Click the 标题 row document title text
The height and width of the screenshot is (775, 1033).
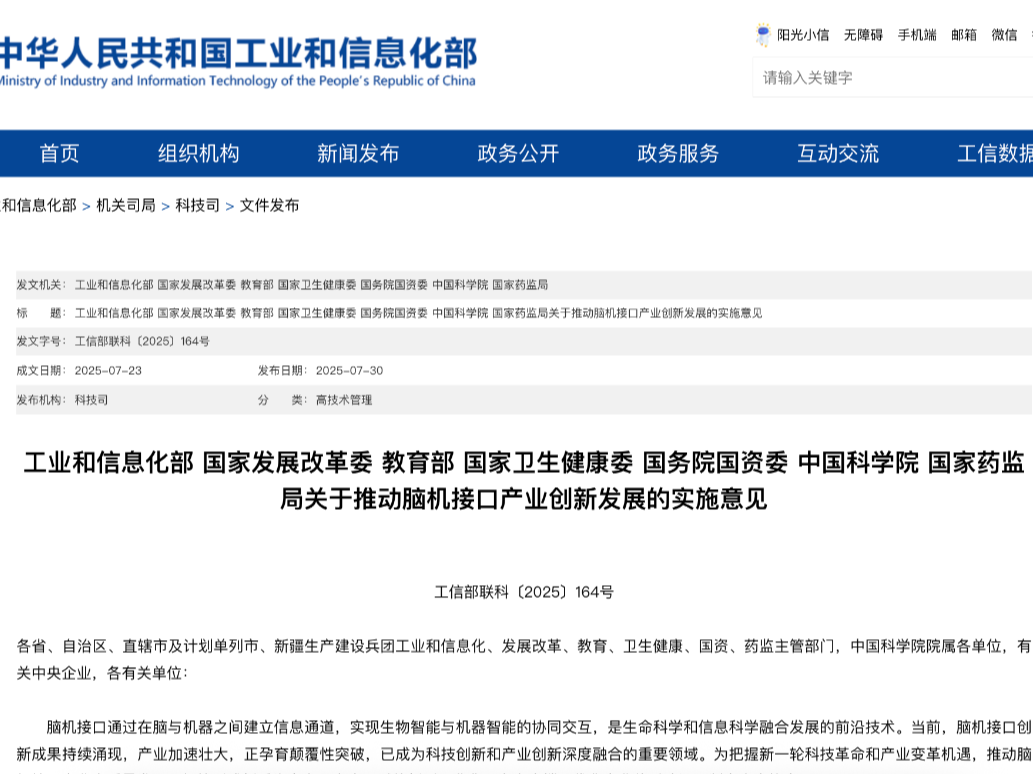(x=418, y=313)
